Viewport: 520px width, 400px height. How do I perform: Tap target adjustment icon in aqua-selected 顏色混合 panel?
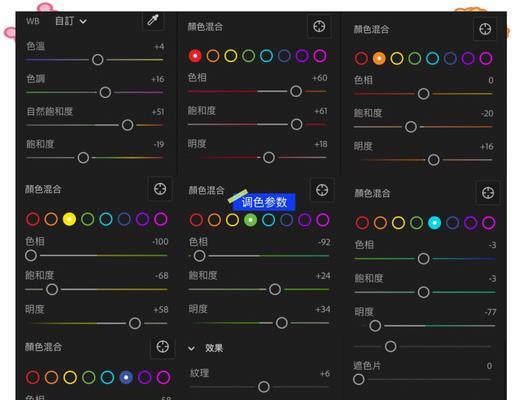click(488, 193)
